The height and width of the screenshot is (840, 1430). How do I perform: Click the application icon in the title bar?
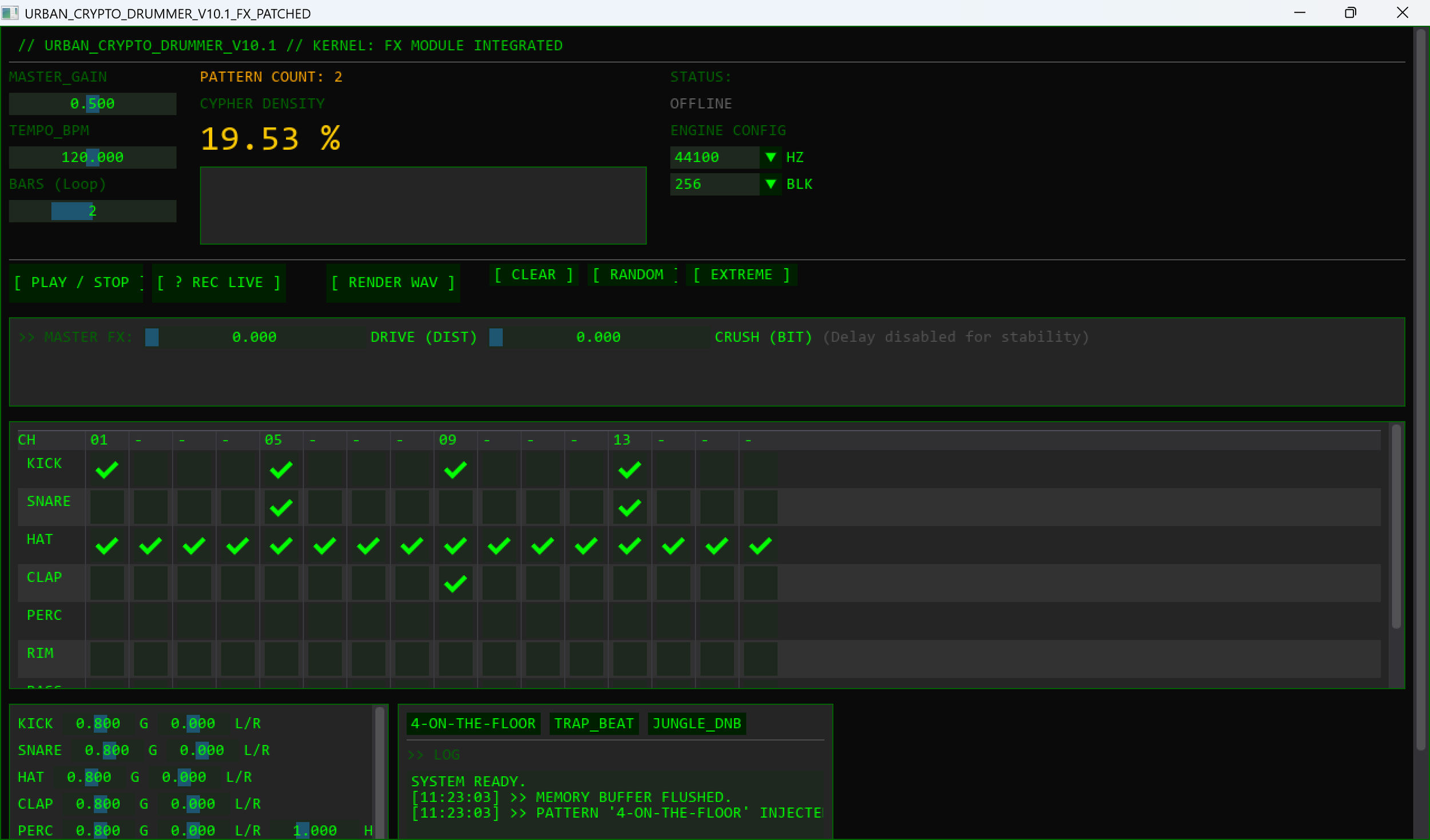[x=10, y=13]
